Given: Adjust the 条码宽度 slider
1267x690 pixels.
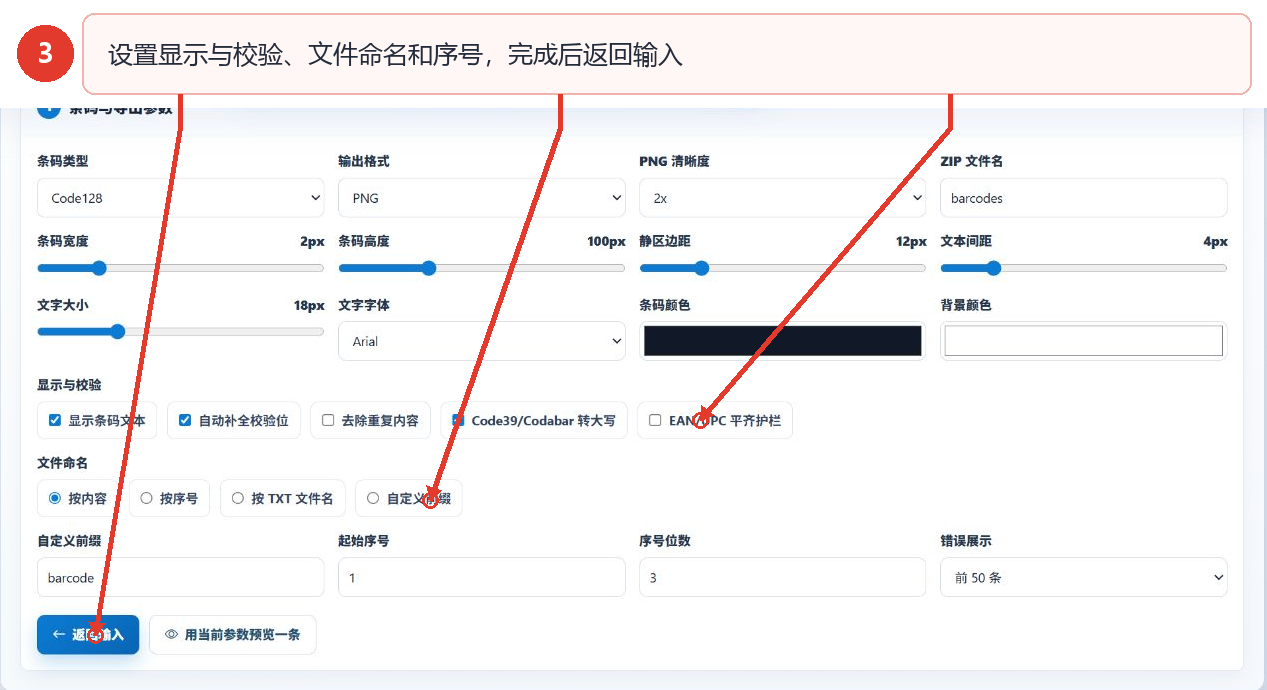Looking at the screenshot, I should [x=181, y=268].
